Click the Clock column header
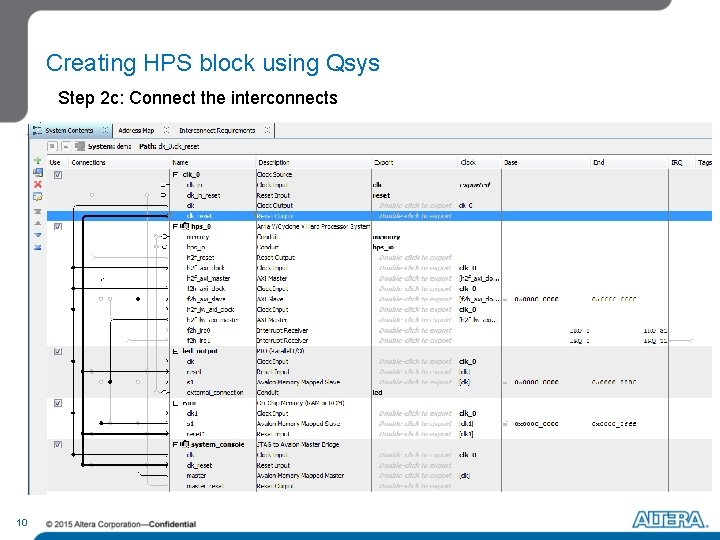 479,162
